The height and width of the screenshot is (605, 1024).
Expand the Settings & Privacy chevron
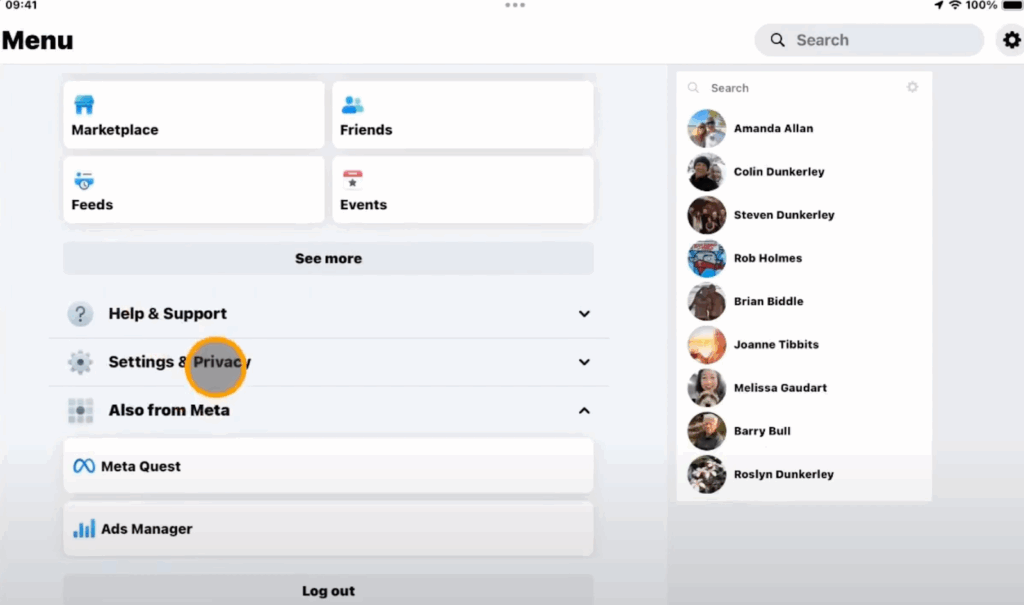click(584, 362)
